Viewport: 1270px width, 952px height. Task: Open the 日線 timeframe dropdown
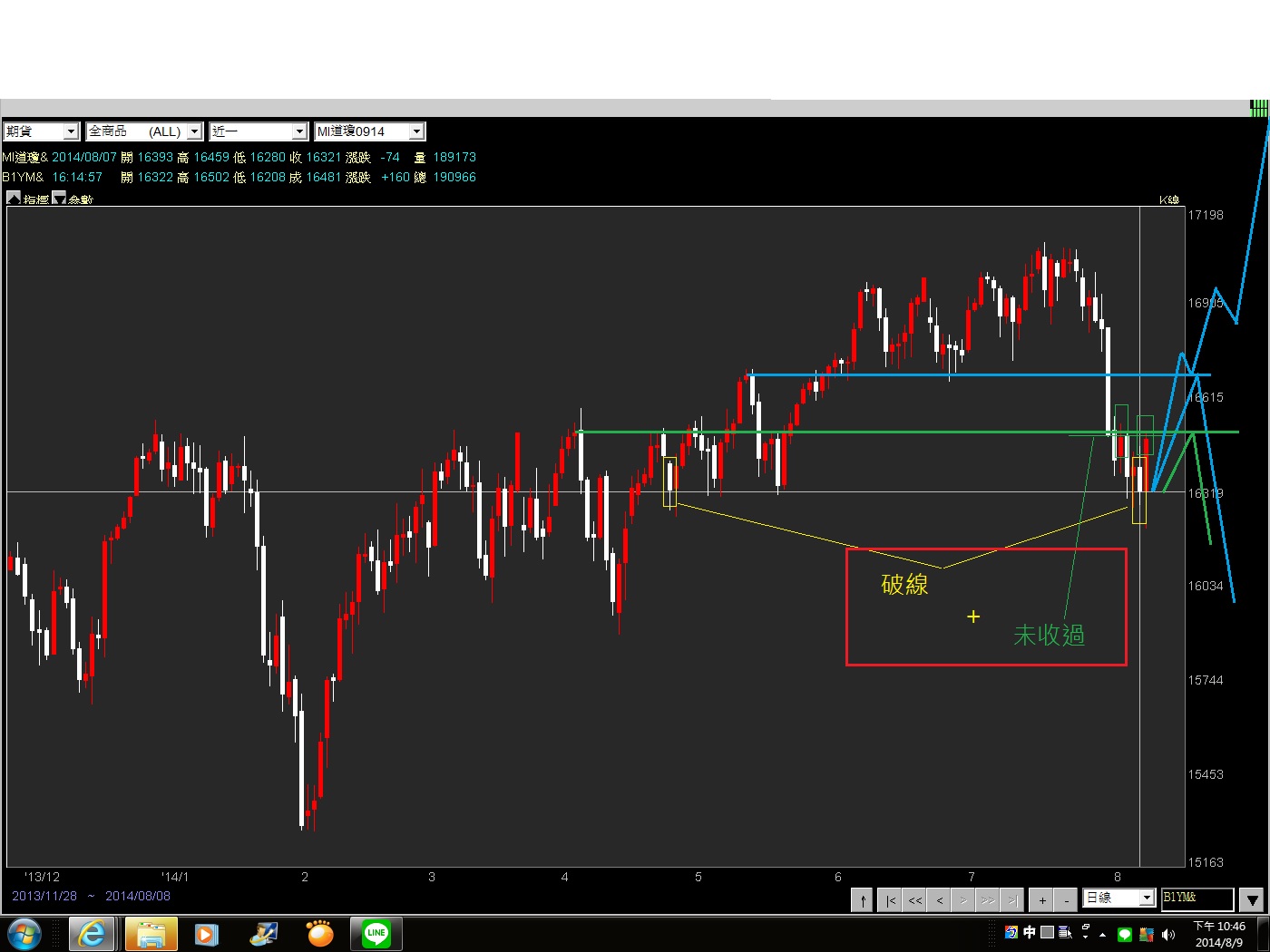1119,898
